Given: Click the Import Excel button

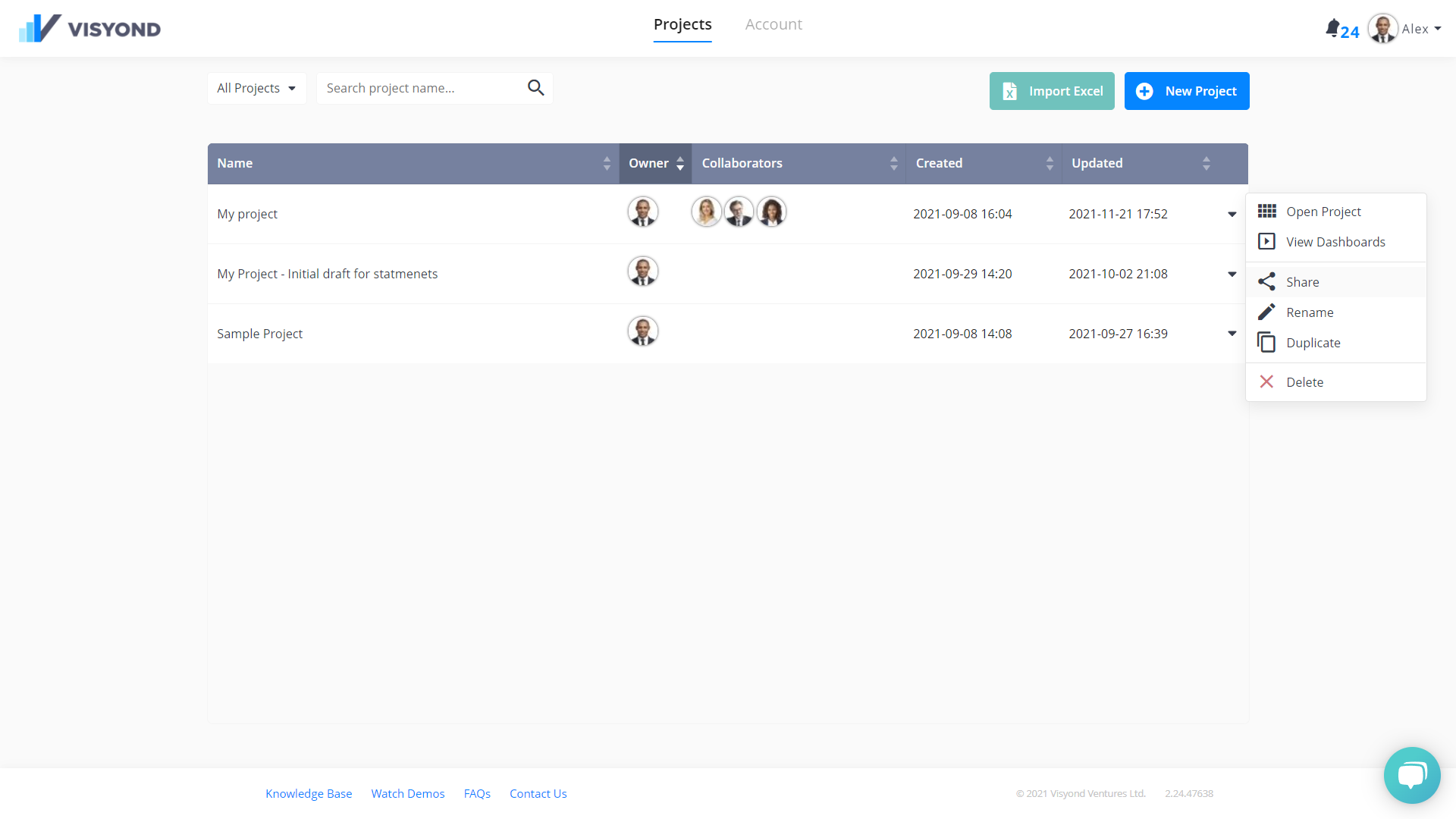Looking at the screenshot, I should pos(1052,91).
